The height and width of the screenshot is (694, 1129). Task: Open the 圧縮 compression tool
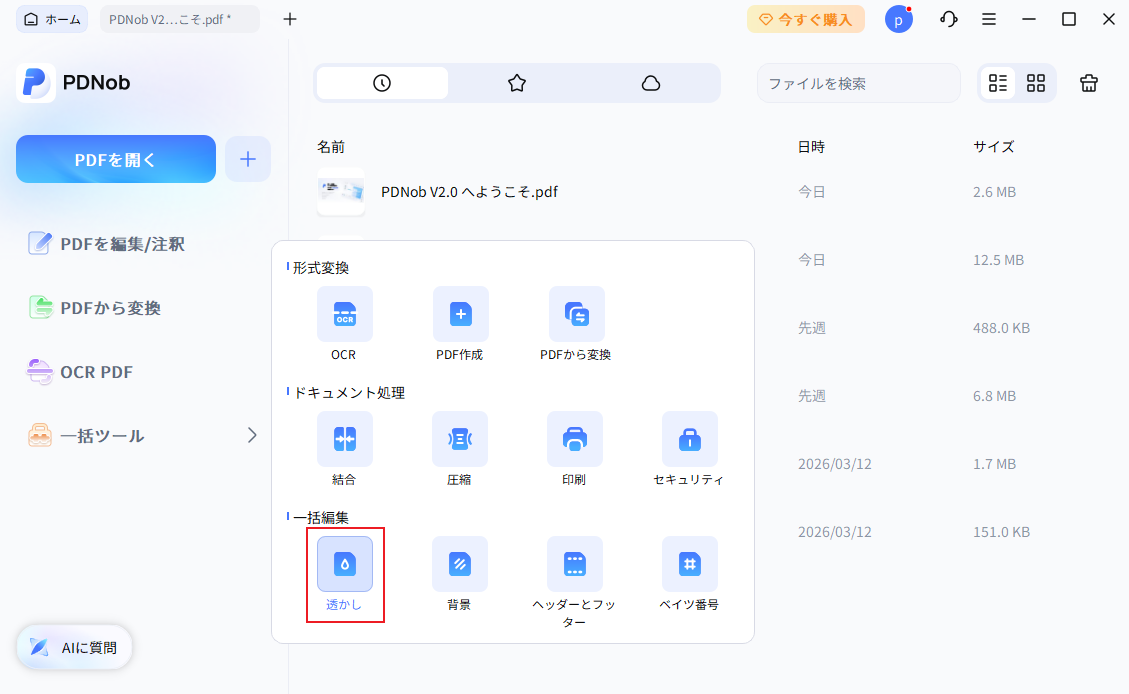point(460,439)
